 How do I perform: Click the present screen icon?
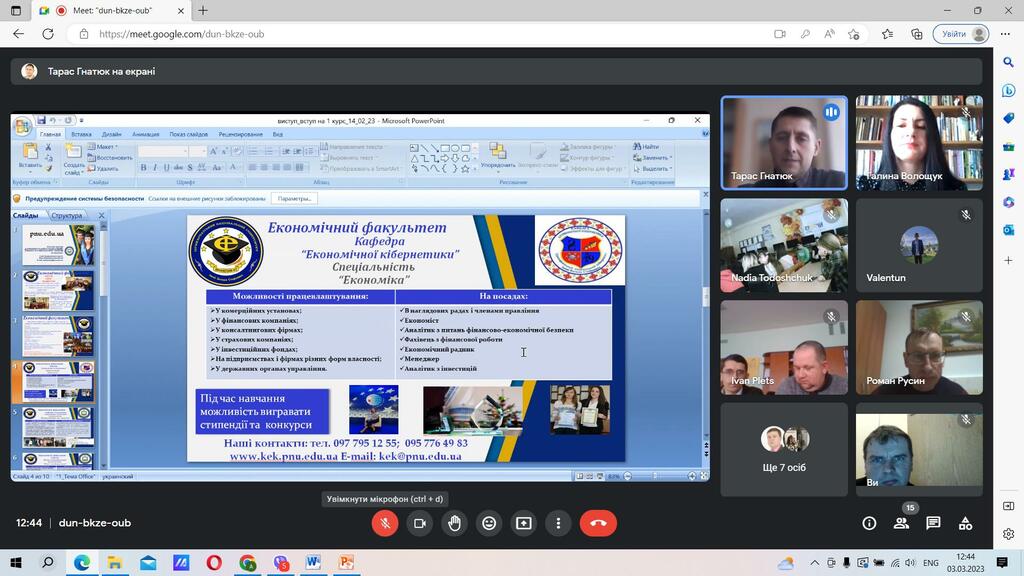tap(523, 523)
